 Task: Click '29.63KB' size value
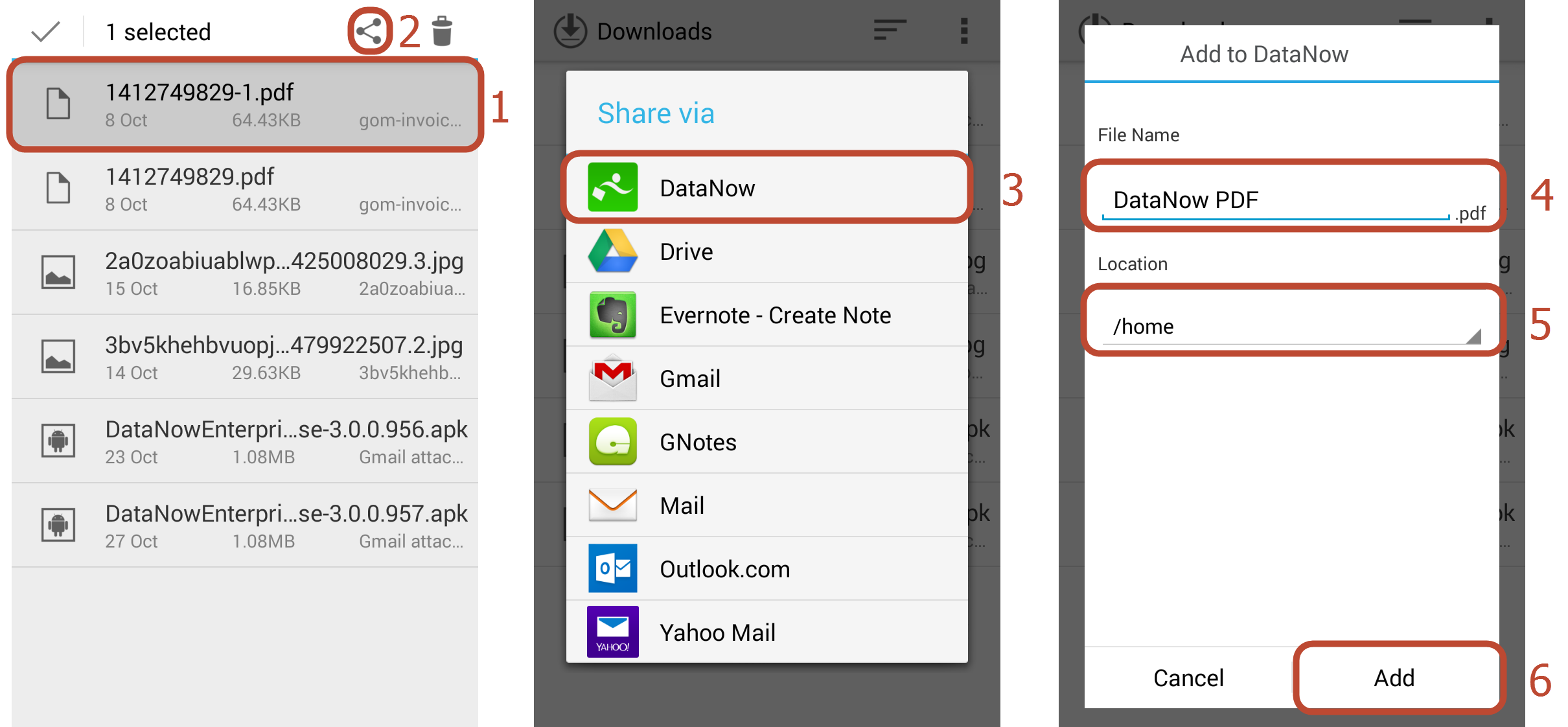coord(266,373)
